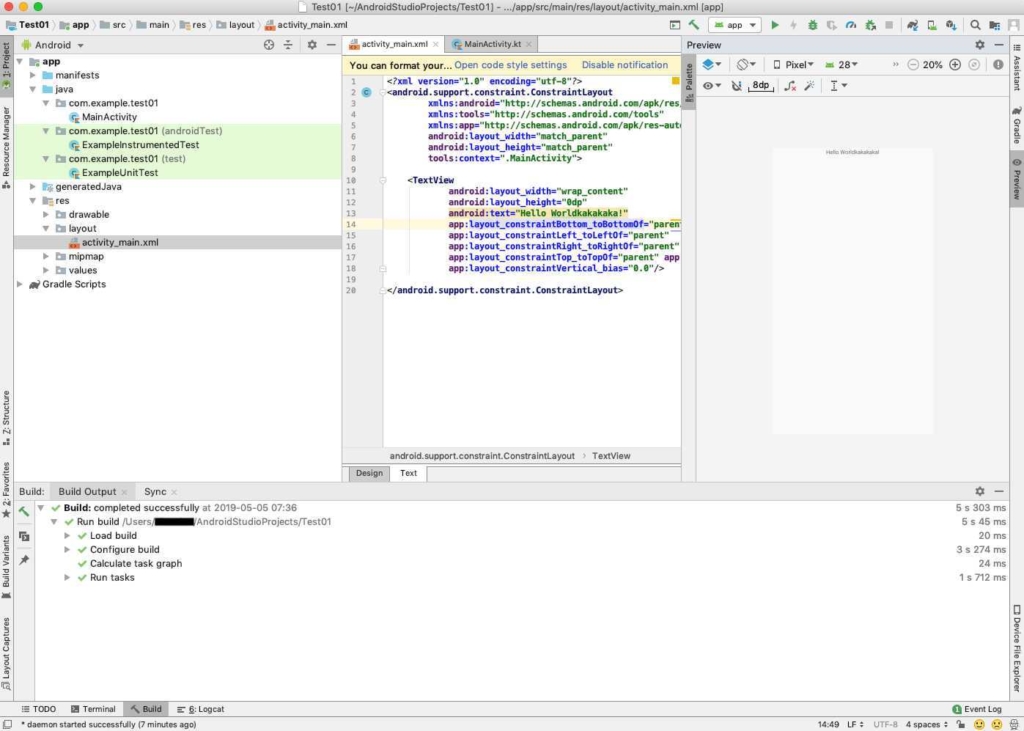Run the app with the green play button
1024x731 pixels.
775,25
